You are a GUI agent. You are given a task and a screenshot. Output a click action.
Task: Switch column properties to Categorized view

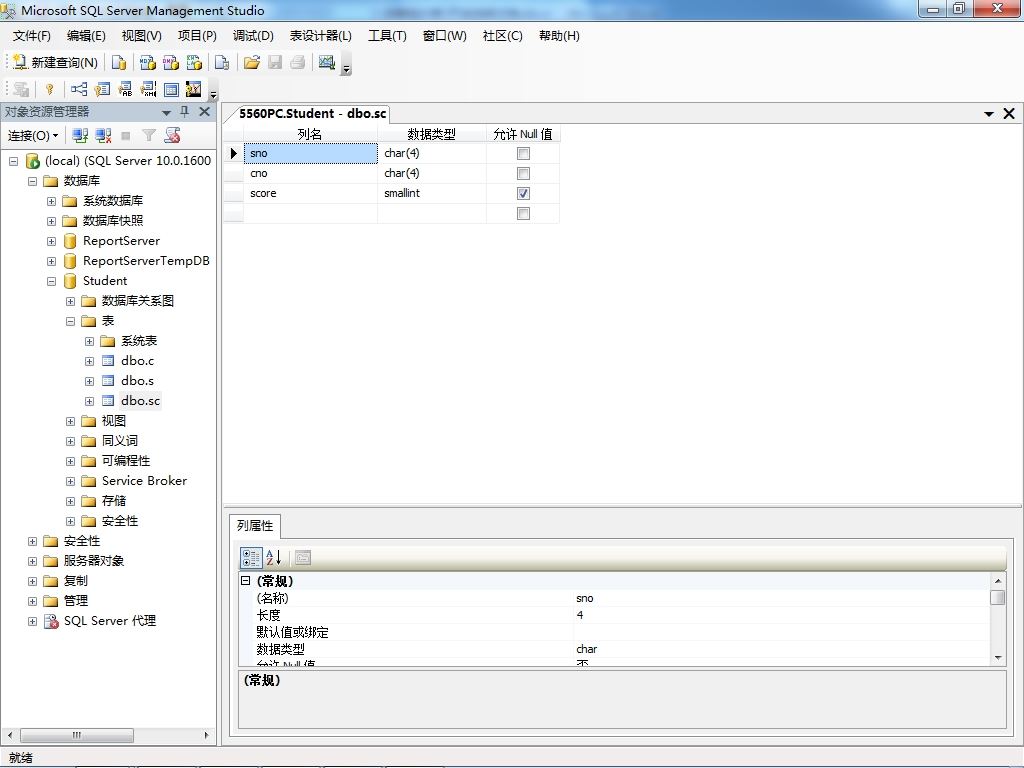pos(251,558)
